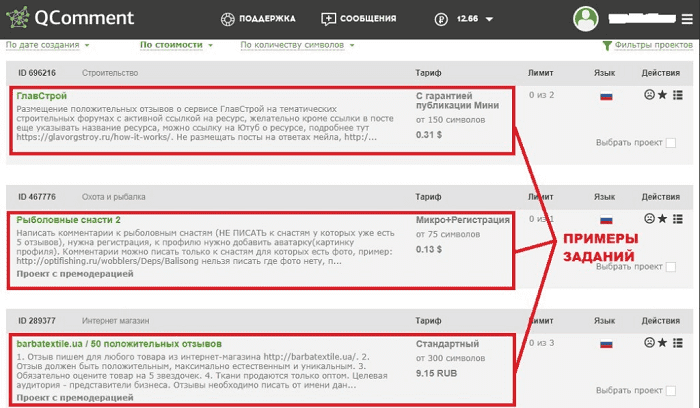This screenshot has height=408, width=700.
Task: Click the от 300 символов text
Action: pos(450,358)
